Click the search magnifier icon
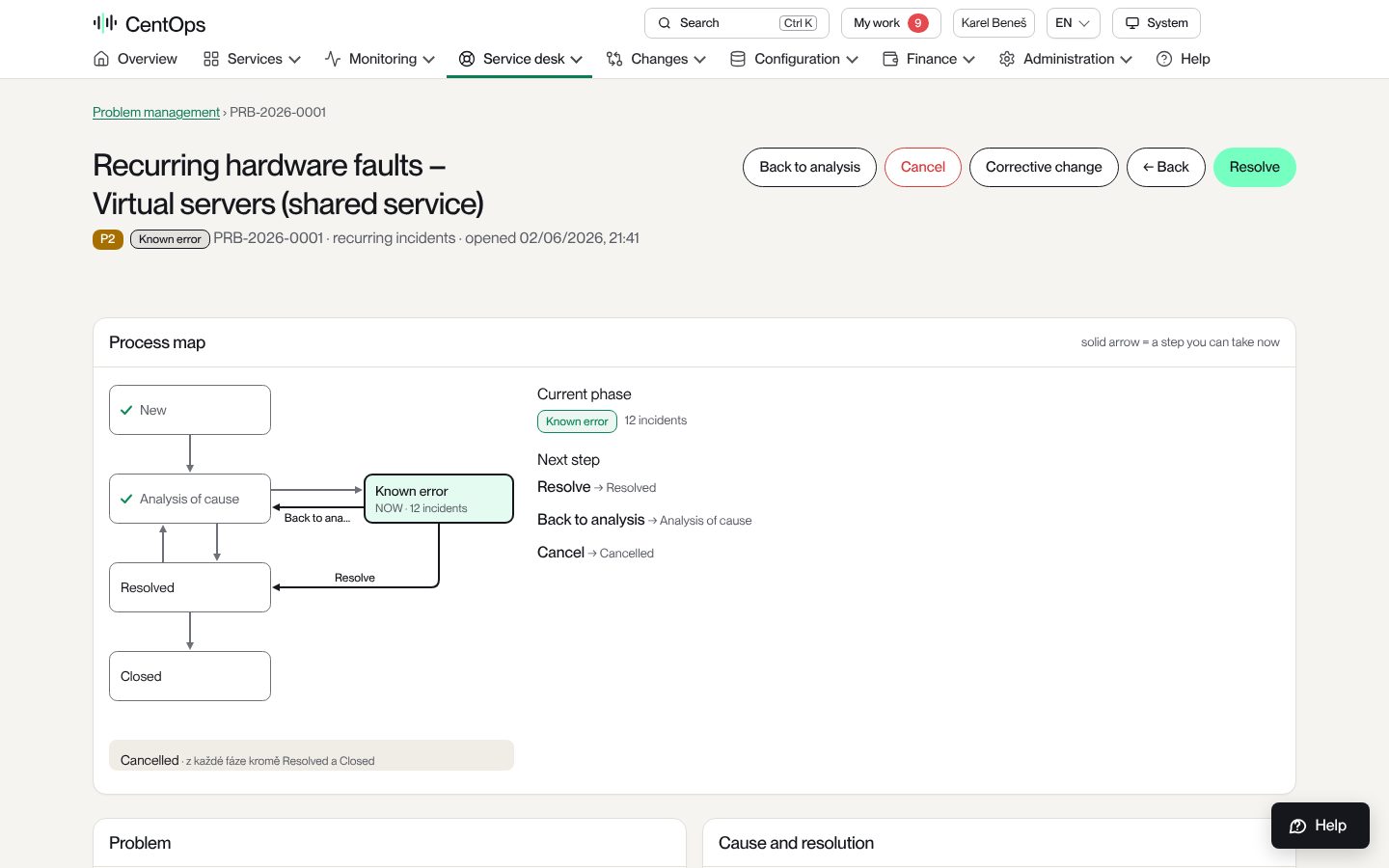The height and width of the screenshot is (868, 1389). 665,23
